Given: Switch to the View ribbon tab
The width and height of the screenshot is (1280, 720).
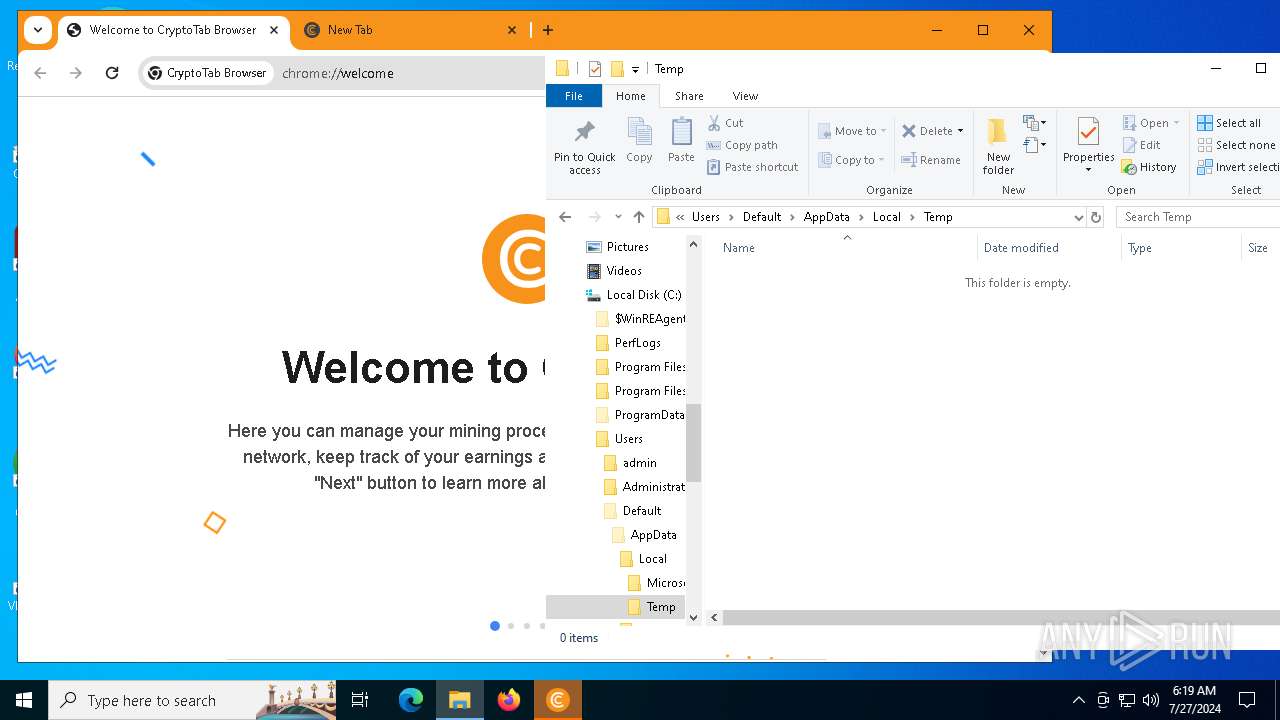Looking at the screenshot, I should (745, 96).
